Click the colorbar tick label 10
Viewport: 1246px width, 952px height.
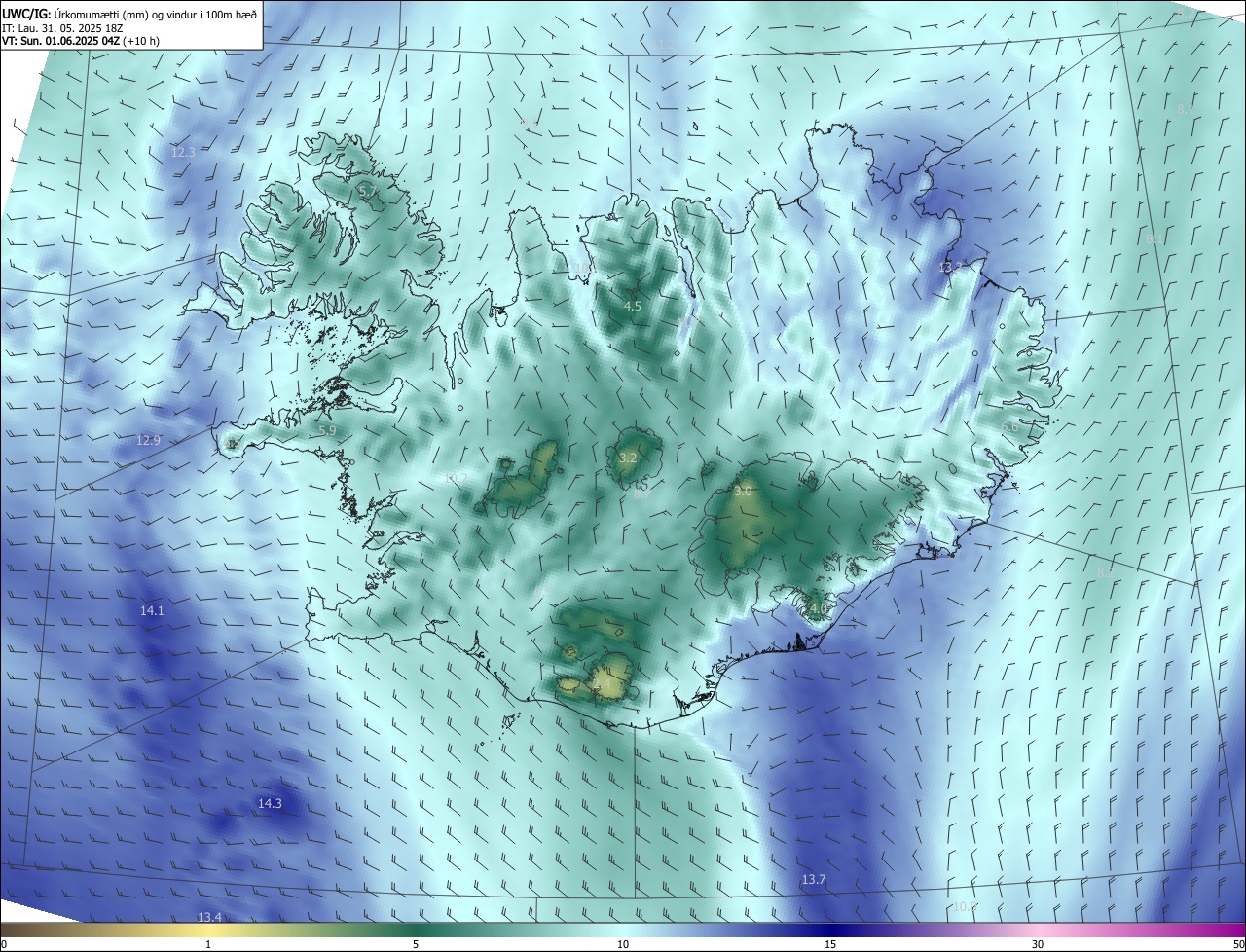[x=623, y=945]
